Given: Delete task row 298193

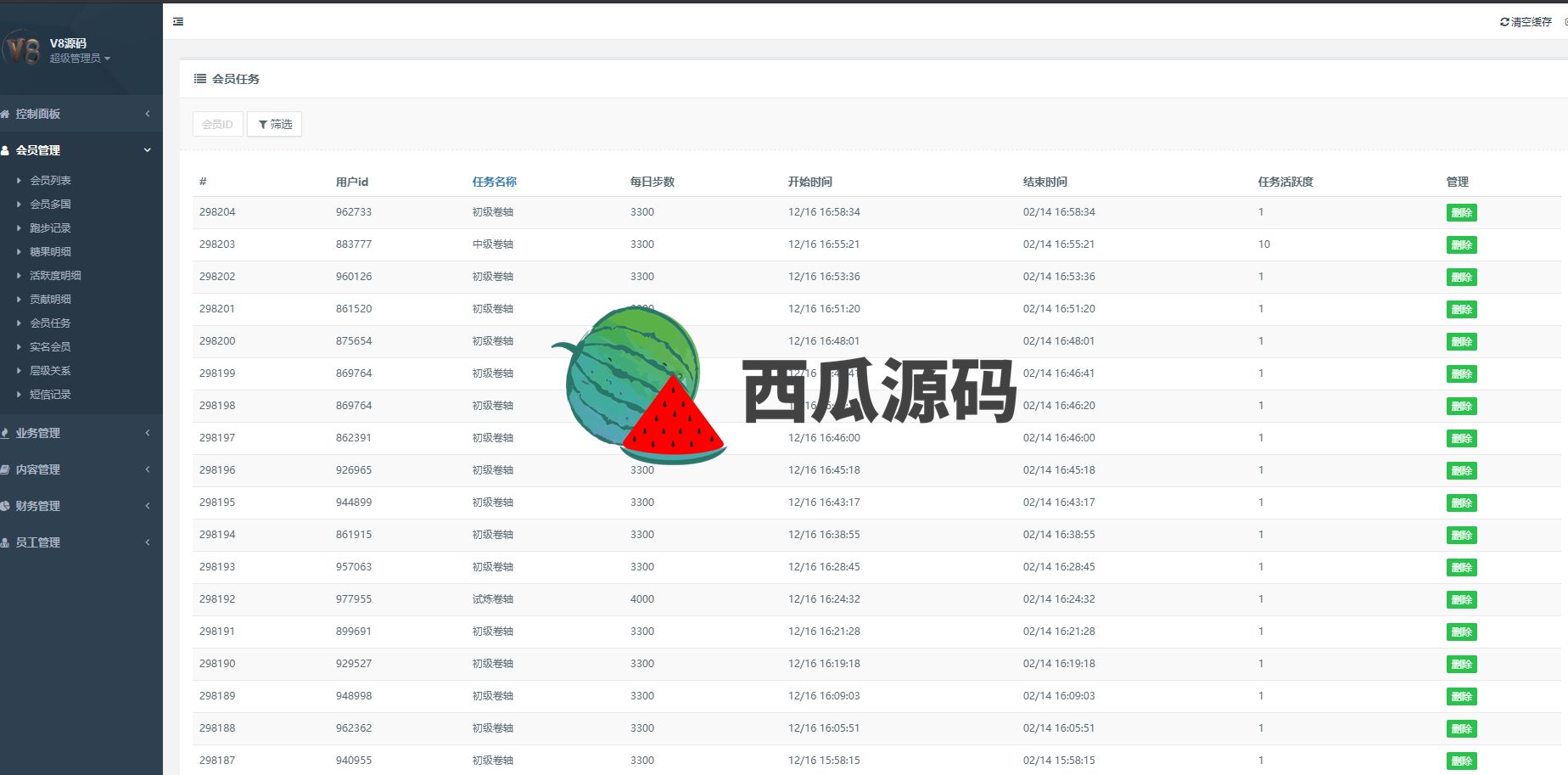Looking at the screenshot, I should click(x=1461, y=568).
